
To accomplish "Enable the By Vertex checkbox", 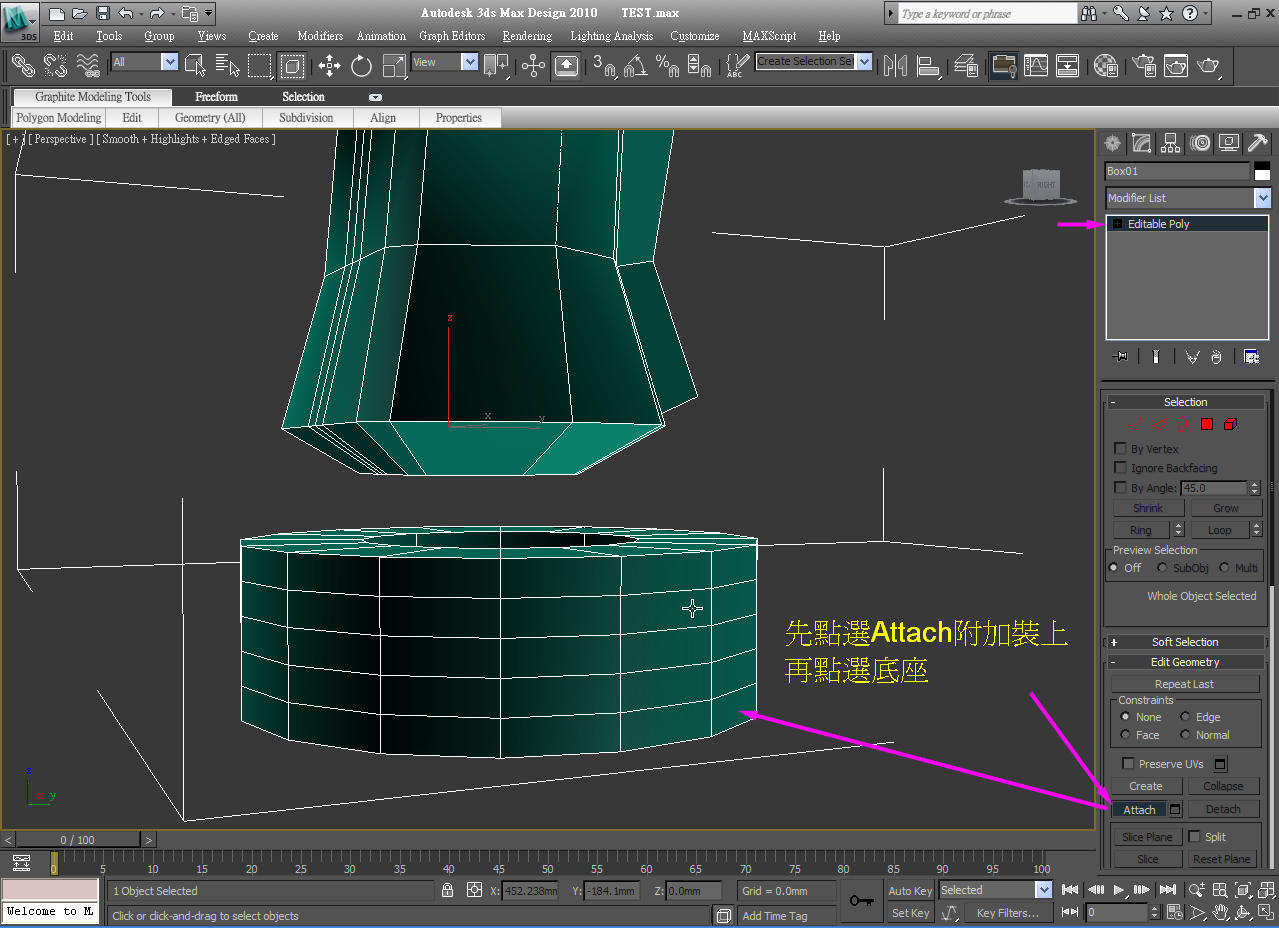I will [x=1120, y=449].
